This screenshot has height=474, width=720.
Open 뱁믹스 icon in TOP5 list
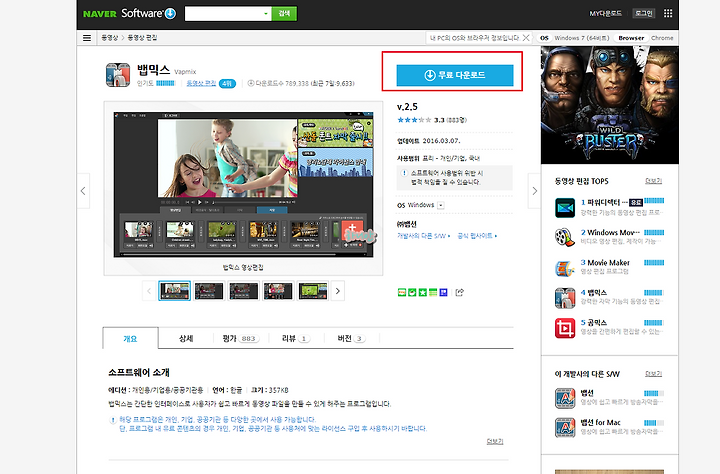(x=565, y=298)
